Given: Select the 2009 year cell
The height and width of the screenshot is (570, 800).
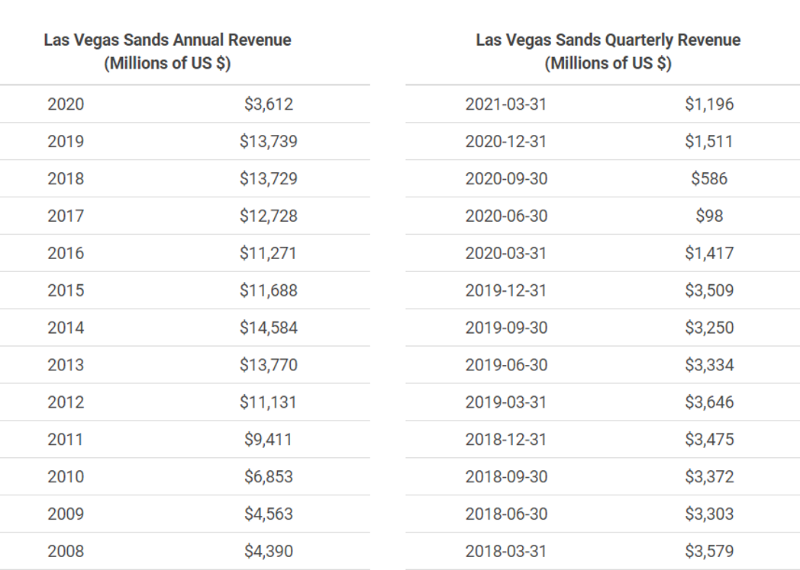Looking at the screenshot, I should pos(65,514).
